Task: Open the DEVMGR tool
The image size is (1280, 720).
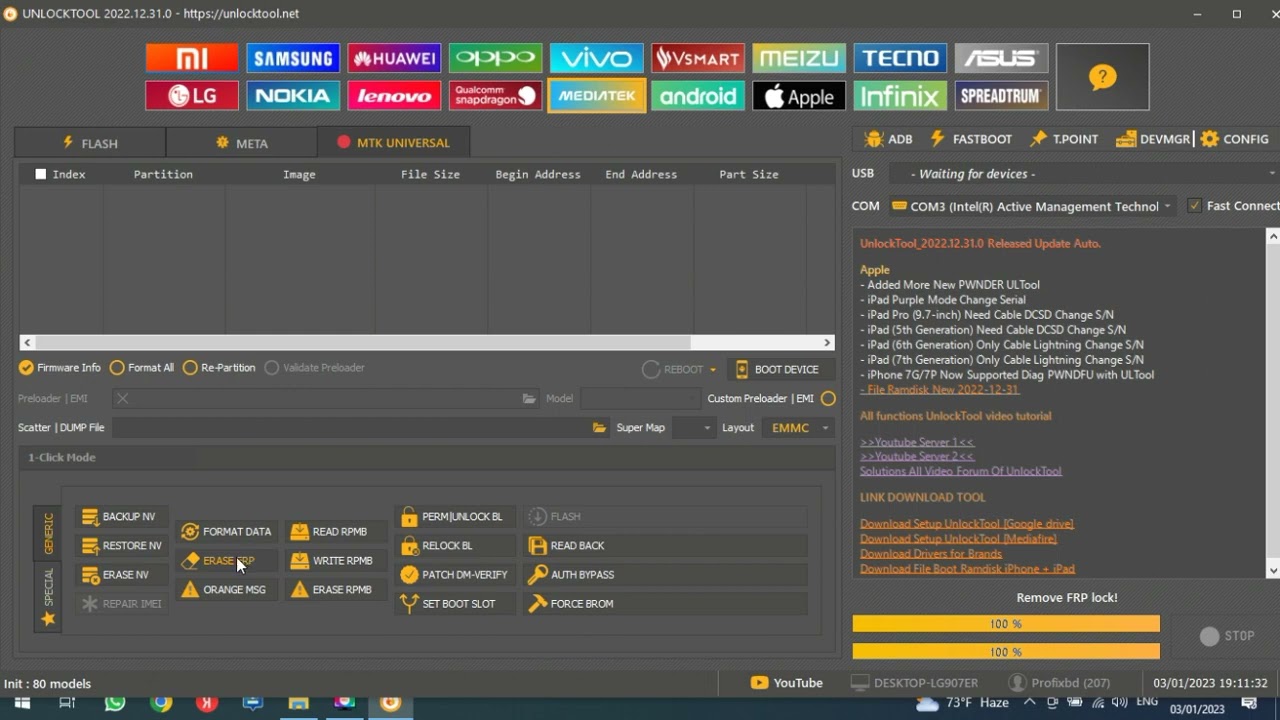Action: [x=1152, y=139]
